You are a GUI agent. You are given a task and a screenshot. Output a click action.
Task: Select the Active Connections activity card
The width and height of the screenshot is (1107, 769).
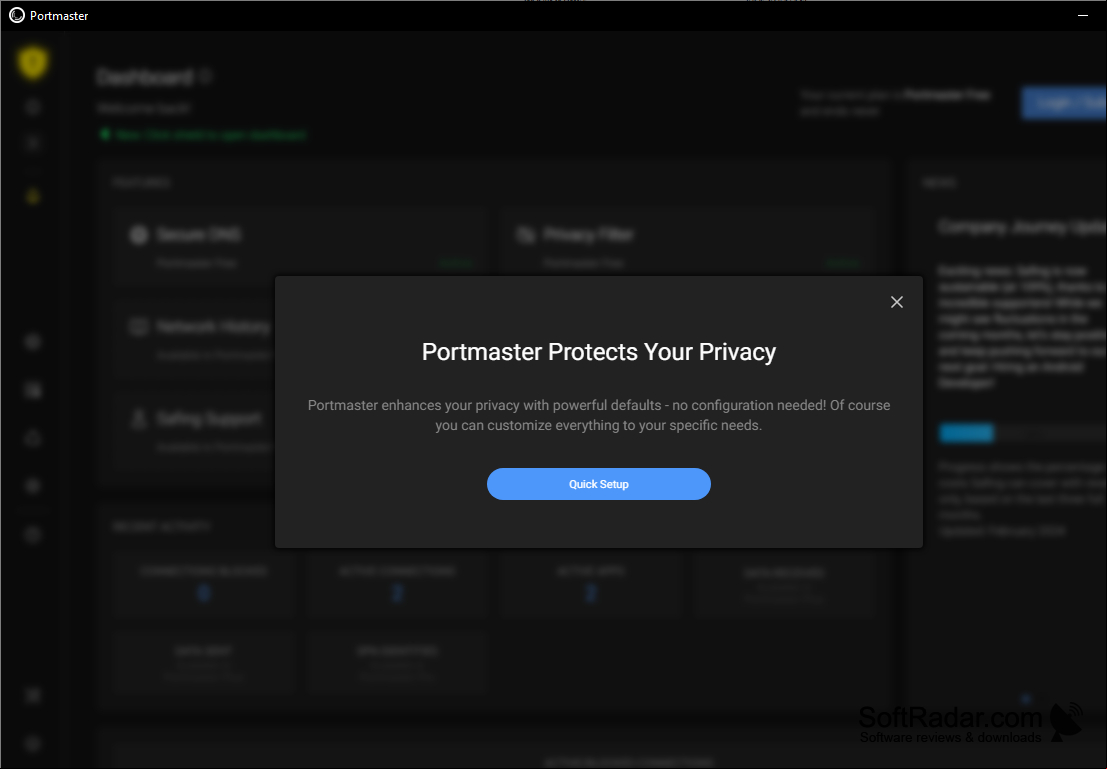[397, 585]
